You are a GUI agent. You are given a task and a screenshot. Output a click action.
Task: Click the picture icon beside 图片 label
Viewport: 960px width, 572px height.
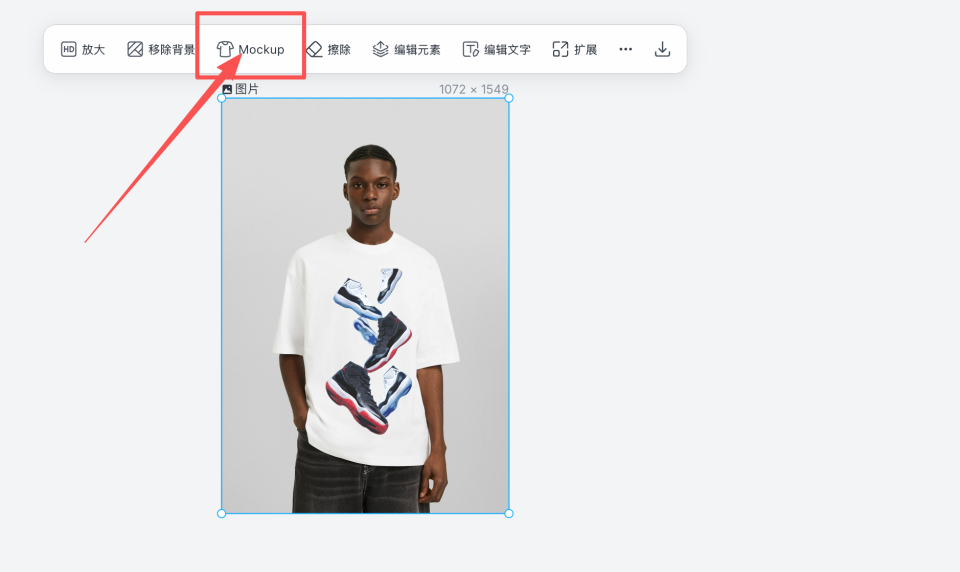point(227,89)
